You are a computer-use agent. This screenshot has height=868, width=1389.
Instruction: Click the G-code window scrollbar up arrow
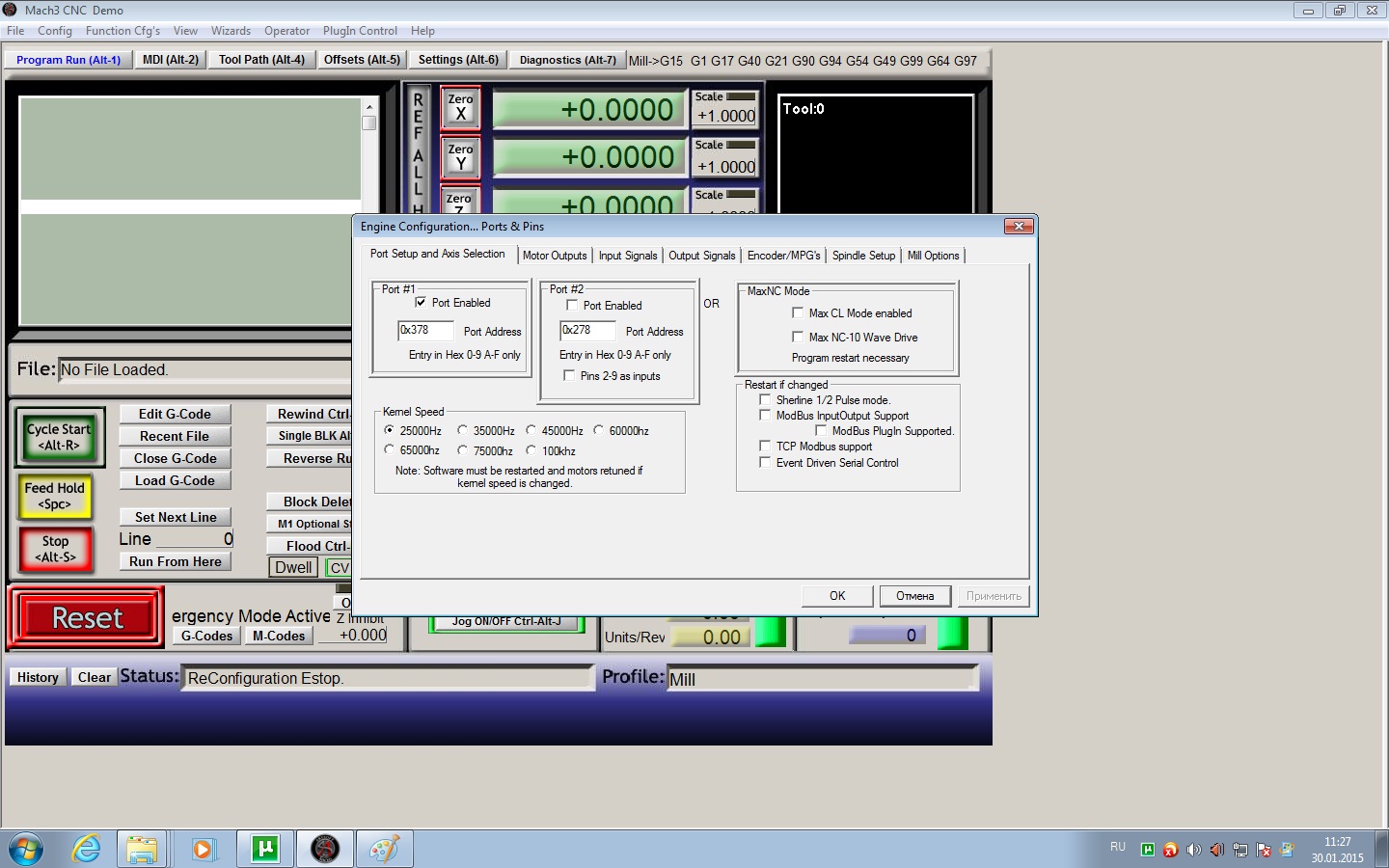369,105
